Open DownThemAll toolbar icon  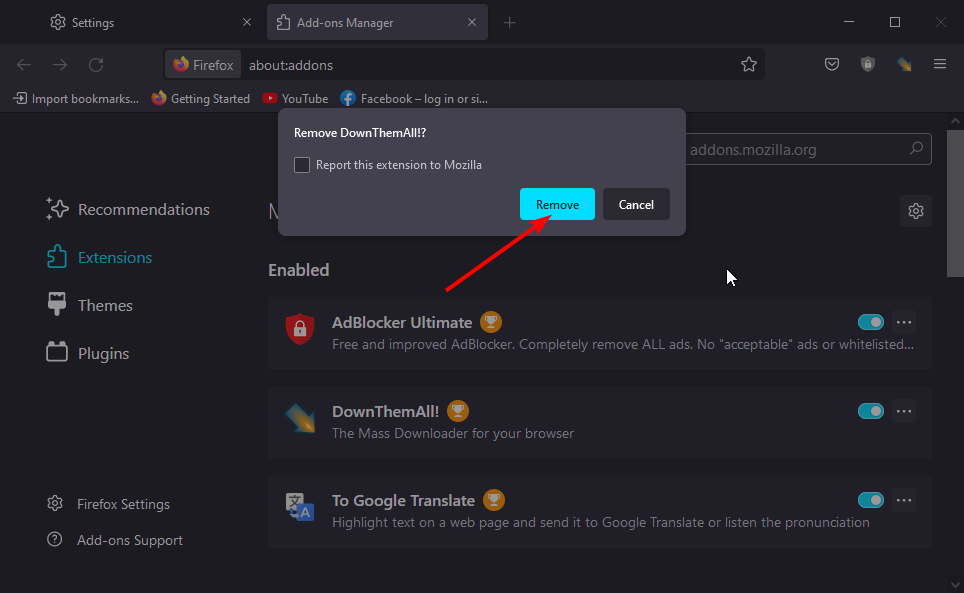click(x=904, y=64)
